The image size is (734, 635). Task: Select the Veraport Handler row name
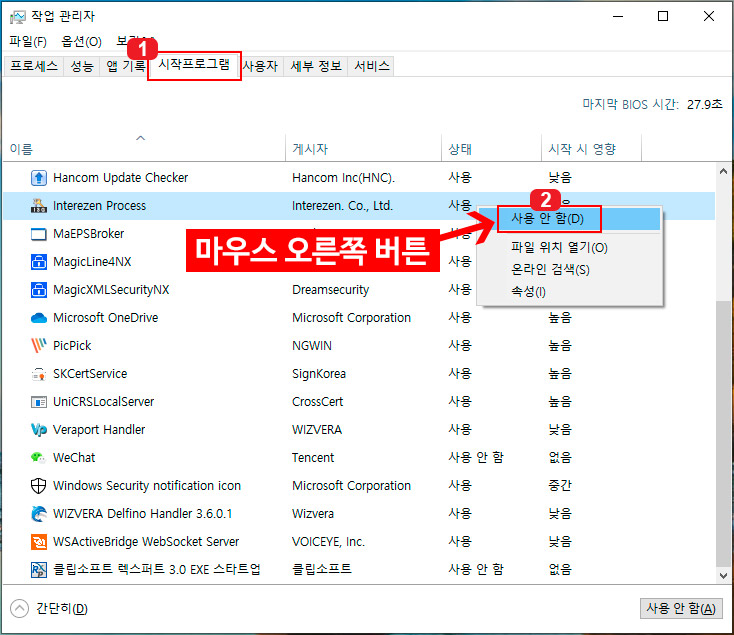coord(99,430)
